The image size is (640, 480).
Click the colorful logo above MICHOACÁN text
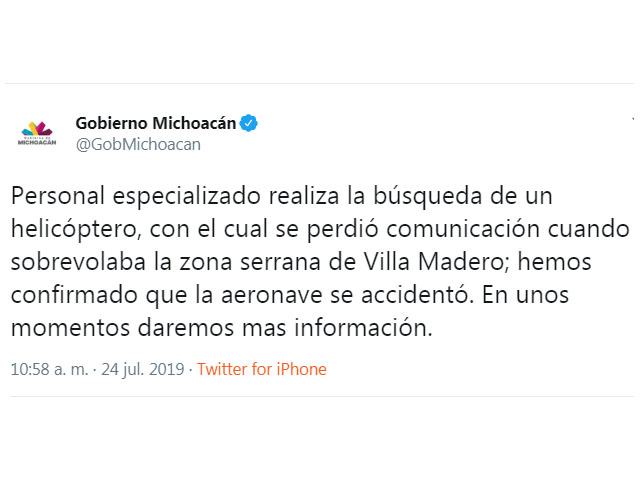[x=37, y=129]
